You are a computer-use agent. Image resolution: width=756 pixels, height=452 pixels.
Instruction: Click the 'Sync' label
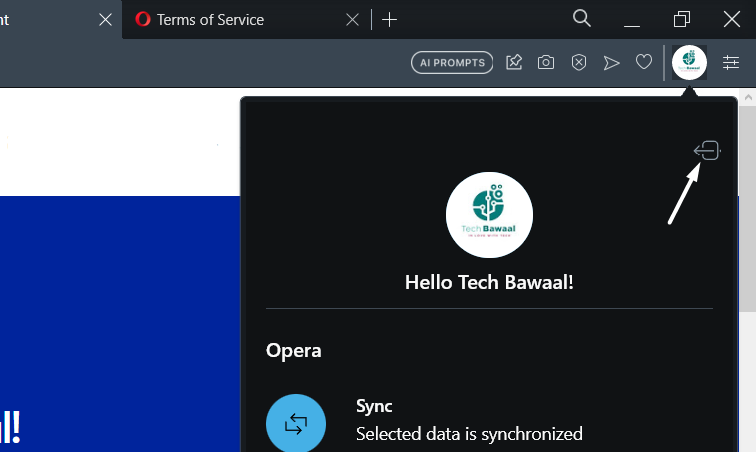[x=374, y=406]
